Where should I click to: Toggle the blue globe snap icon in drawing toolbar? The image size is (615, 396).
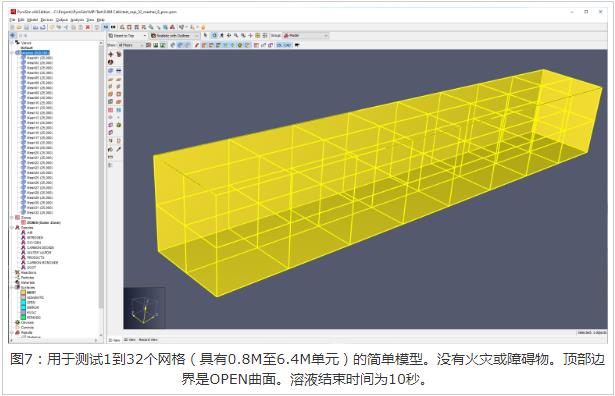[x=111, y=71]
